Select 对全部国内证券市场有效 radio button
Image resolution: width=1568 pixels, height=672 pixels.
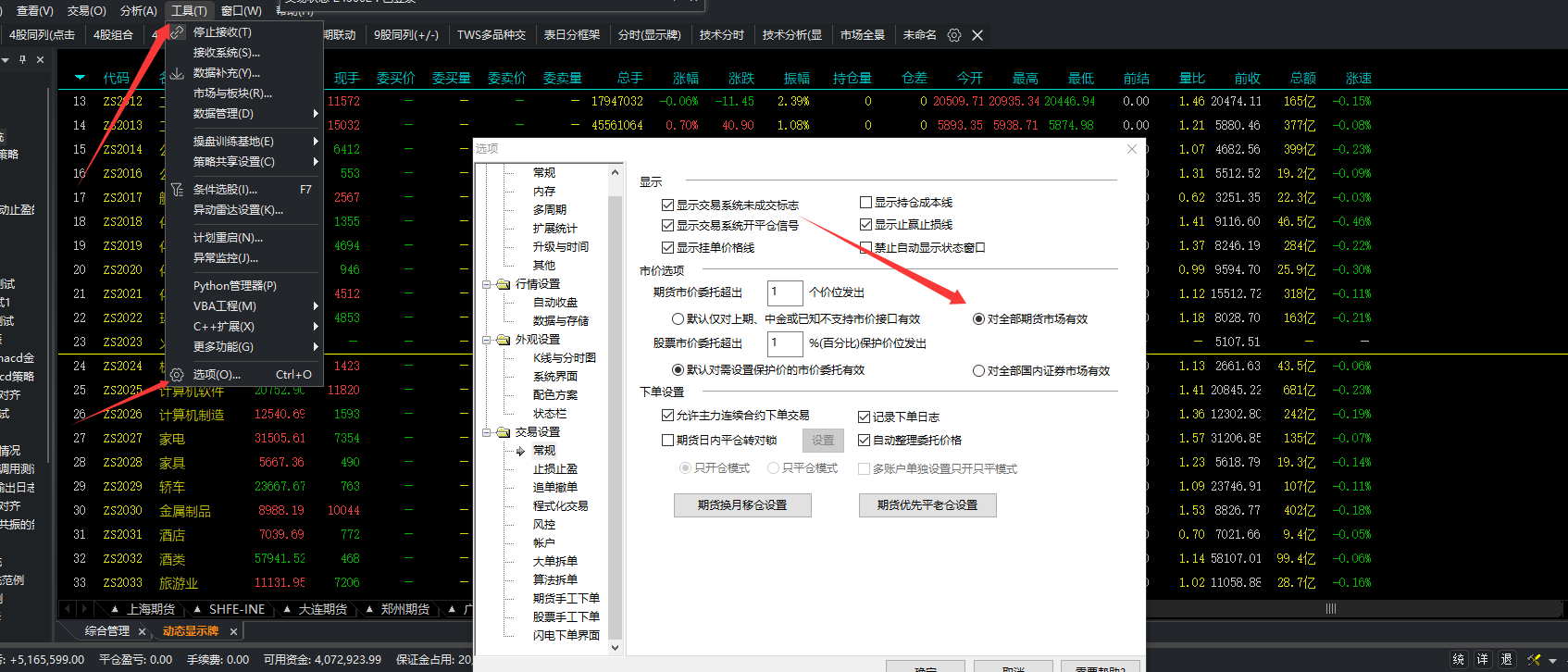(978, 371)
